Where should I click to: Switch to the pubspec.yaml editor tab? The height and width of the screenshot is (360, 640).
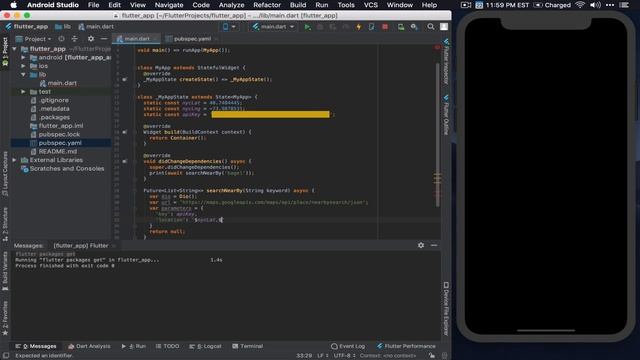[192, 39]
